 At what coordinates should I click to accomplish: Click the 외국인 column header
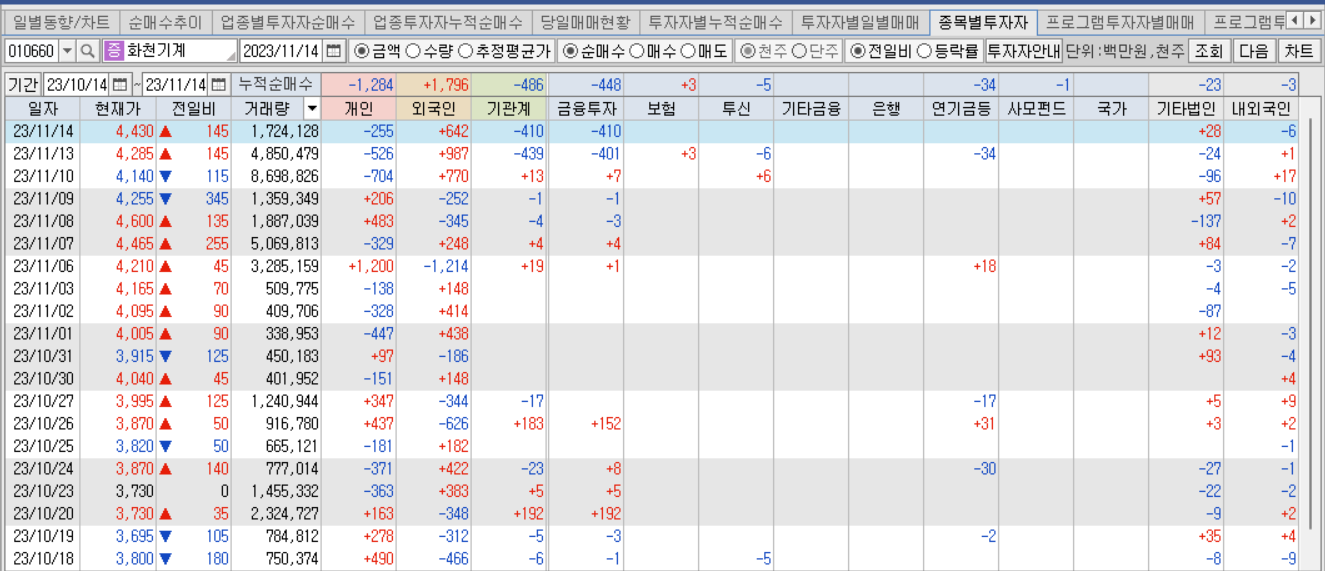click(x=434, y=108)
